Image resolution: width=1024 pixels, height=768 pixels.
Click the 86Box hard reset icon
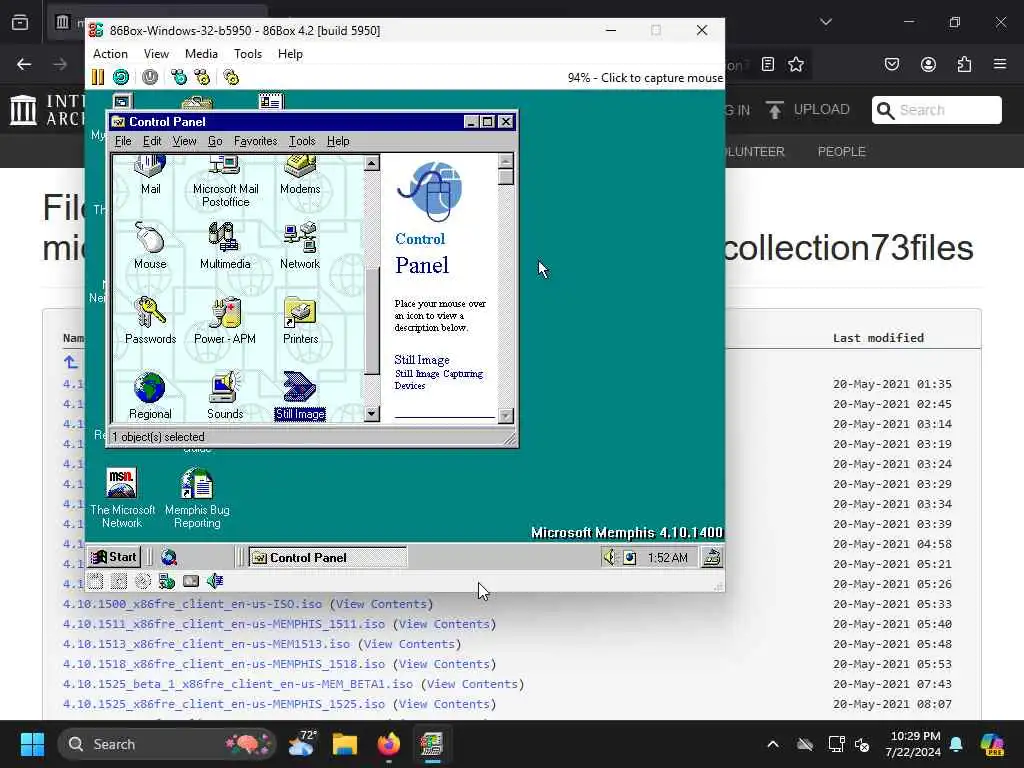121,77
